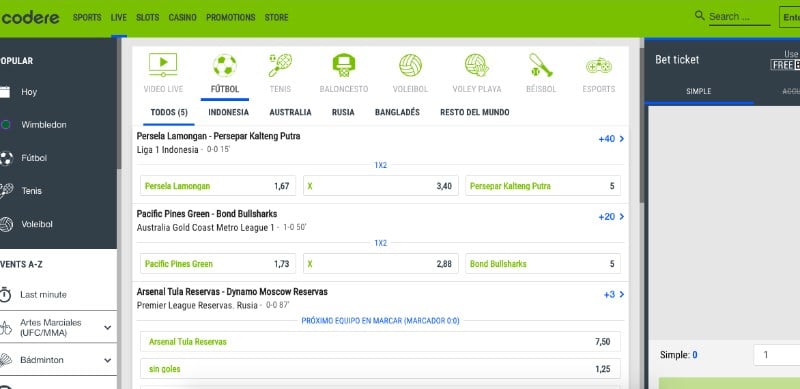Click the sidebar Fútbol ball icon
Viewport: 800px width, 389px height.
point(6,158)
